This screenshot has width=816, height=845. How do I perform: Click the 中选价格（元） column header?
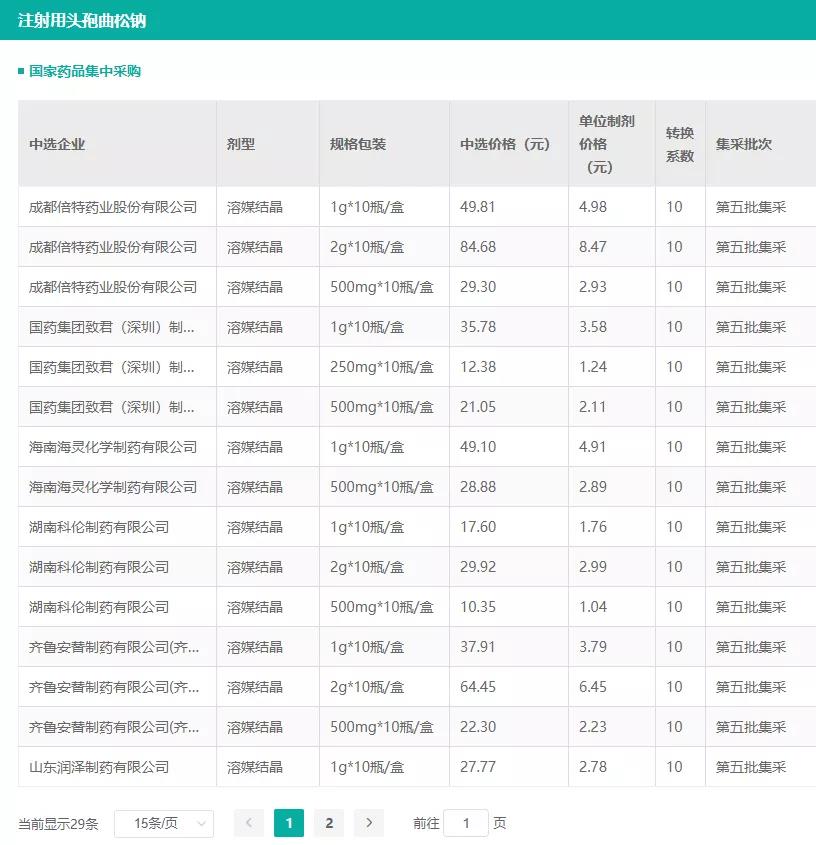[x=505, y=144]
